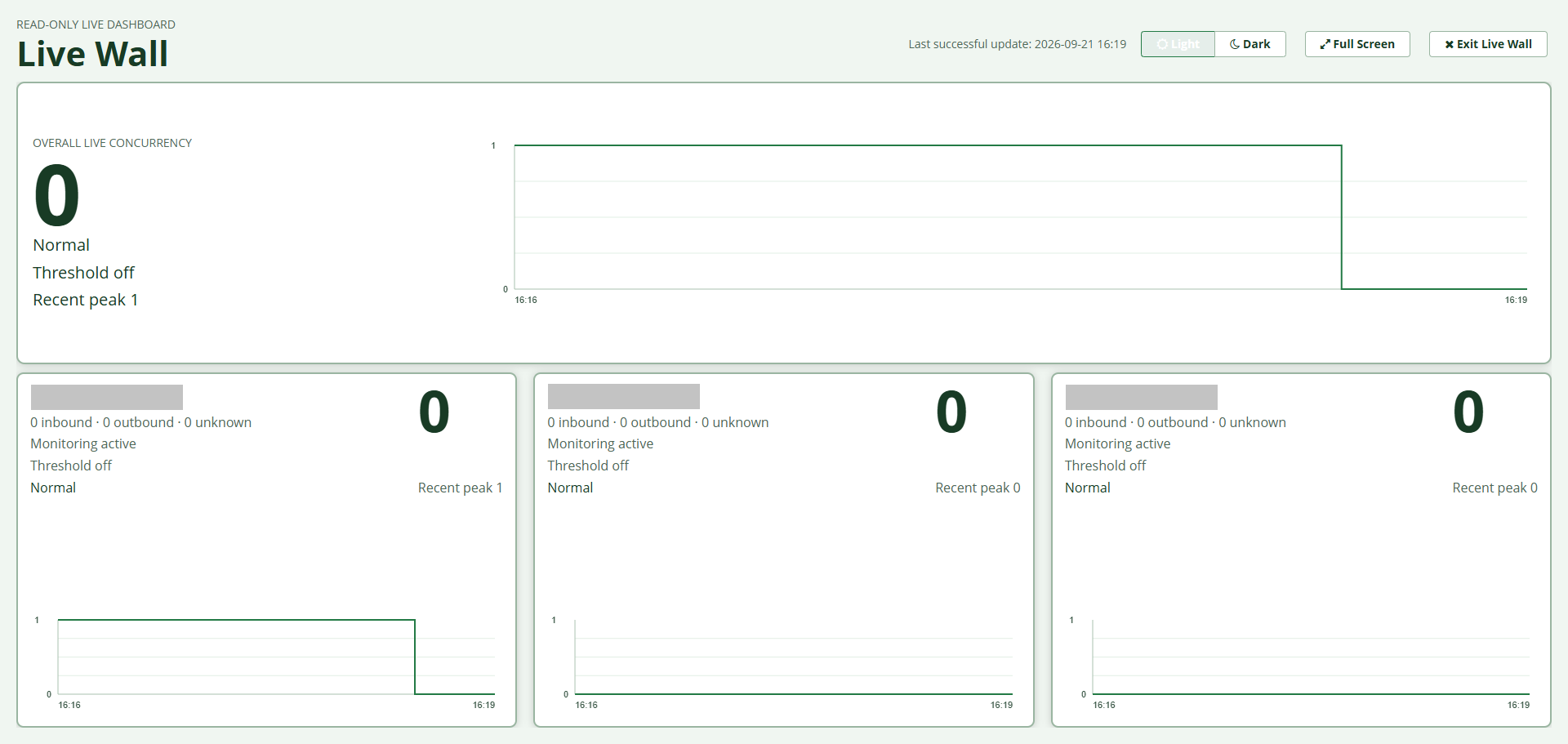Click the overall concurrency chart drop at 16:19
Screen dimensions: 1568x744
[1342, 217]
